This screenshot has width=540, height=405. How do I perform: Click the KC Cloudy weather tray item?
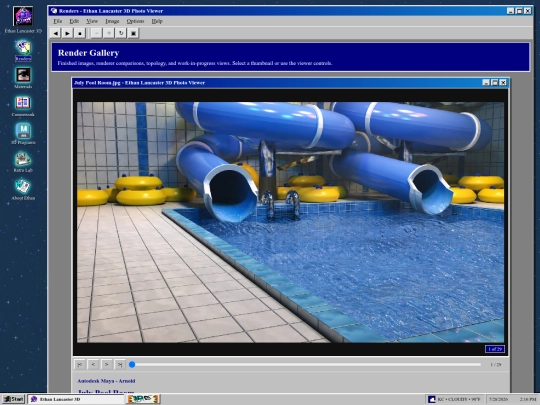click(x=454, y=399)
